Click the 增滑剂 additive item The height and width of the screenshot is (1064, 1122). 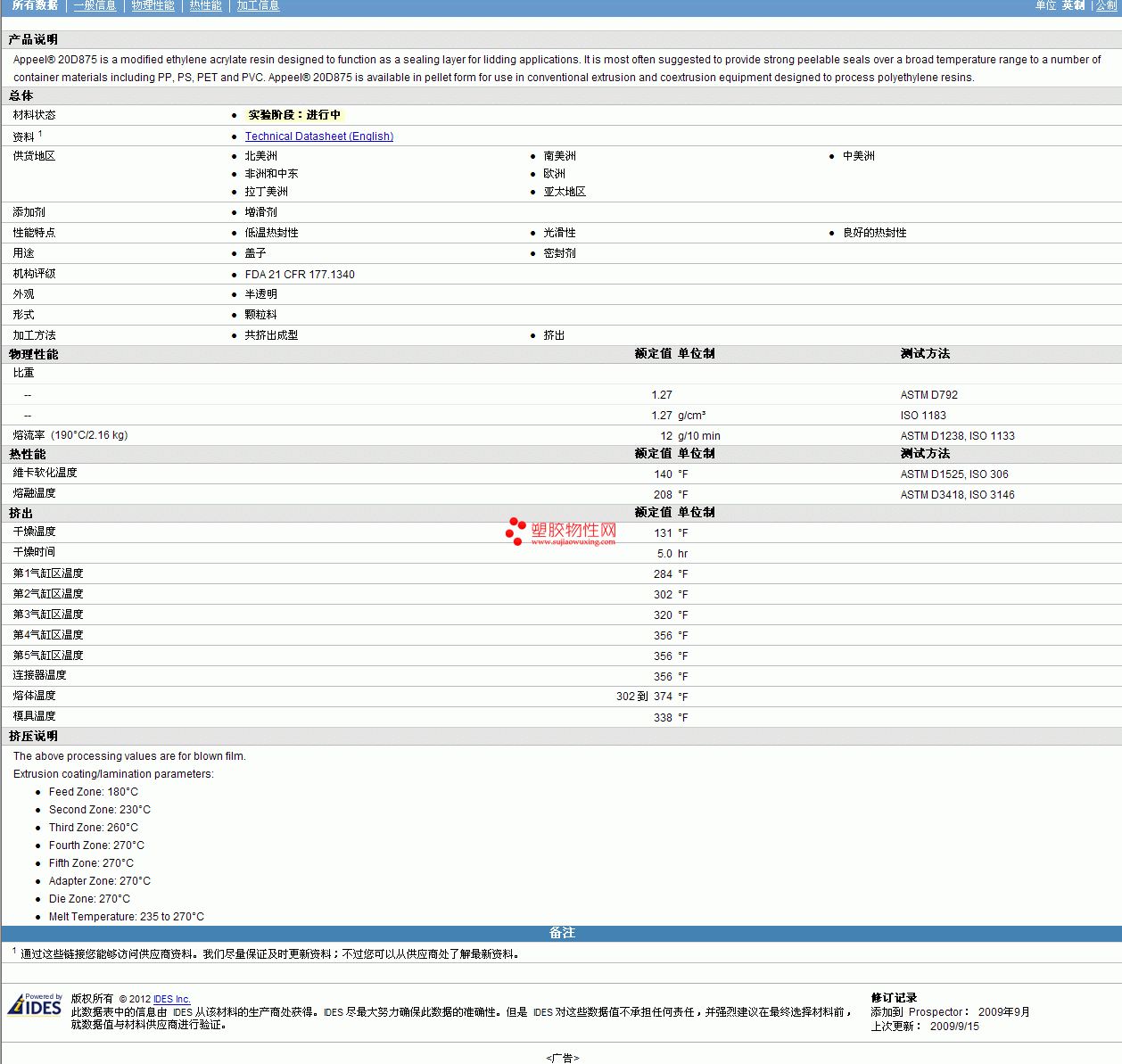261,212
